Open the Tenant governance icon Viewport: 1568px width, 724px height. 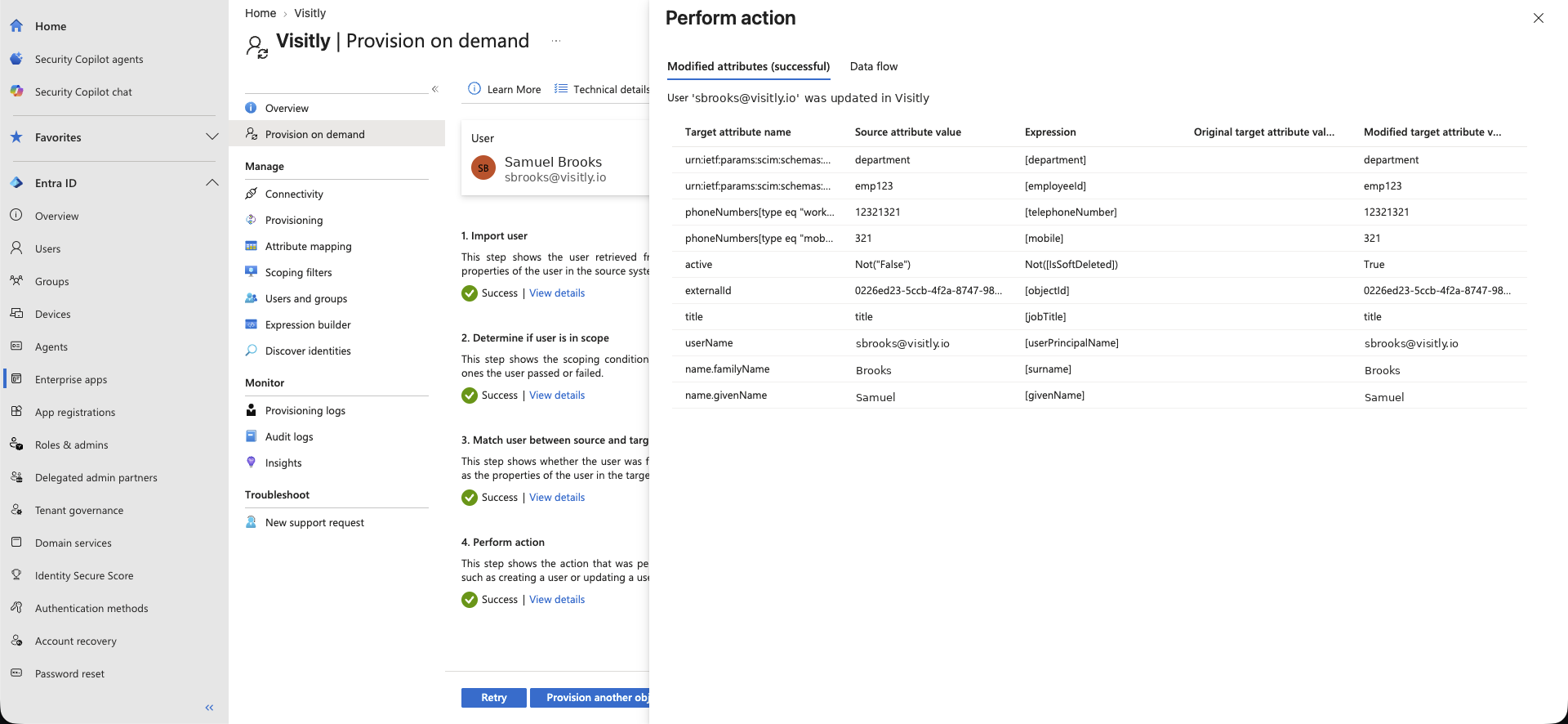(x=16, y=510)
